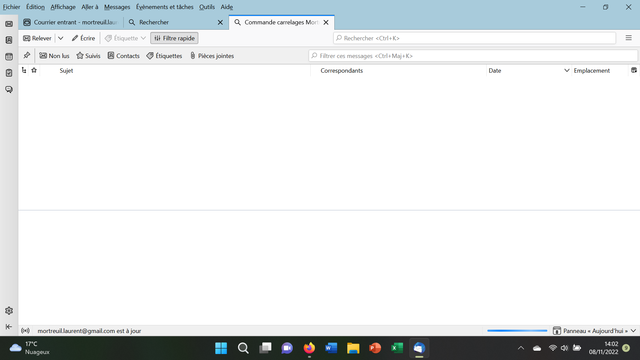640x360 pixels.
Task: Switch to Courrier entrant tab
Action: [x=71, y=22]
